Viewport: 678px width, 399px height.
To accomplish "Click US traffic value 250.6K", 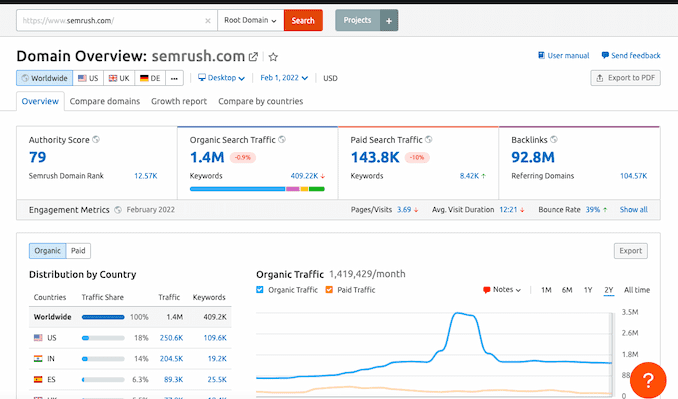I will [x=171, y=338].
